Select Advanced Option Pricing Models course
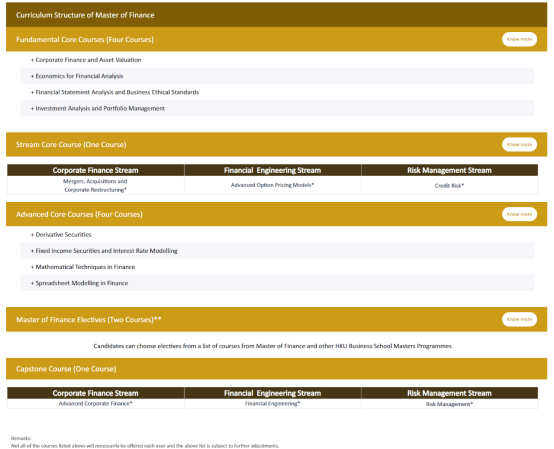The width and height of the screenshot is (554, 449). pos(272,185)
